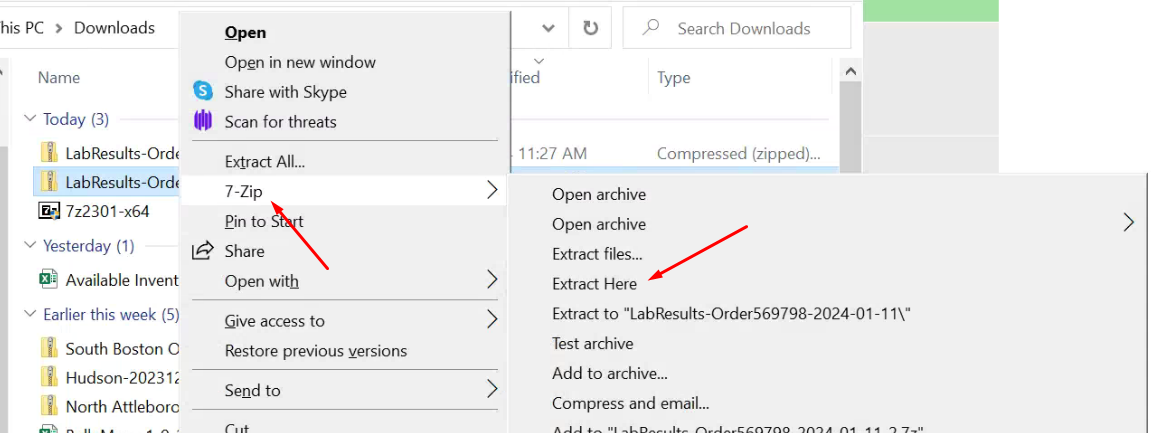Select Add to archive option
Image resolution: width=1168 pixels, height=433 pixels.
click(x=610, y=374)
